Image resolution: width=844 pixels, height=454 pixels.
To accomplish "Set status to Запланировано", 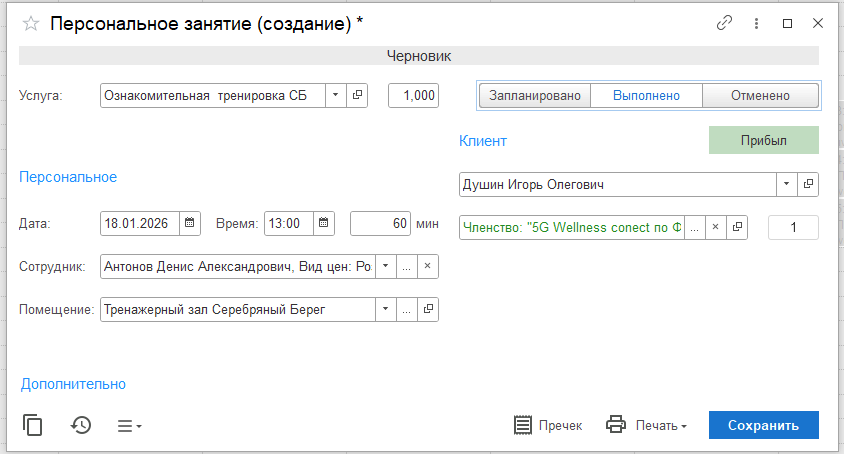I will tap(534, 96).
